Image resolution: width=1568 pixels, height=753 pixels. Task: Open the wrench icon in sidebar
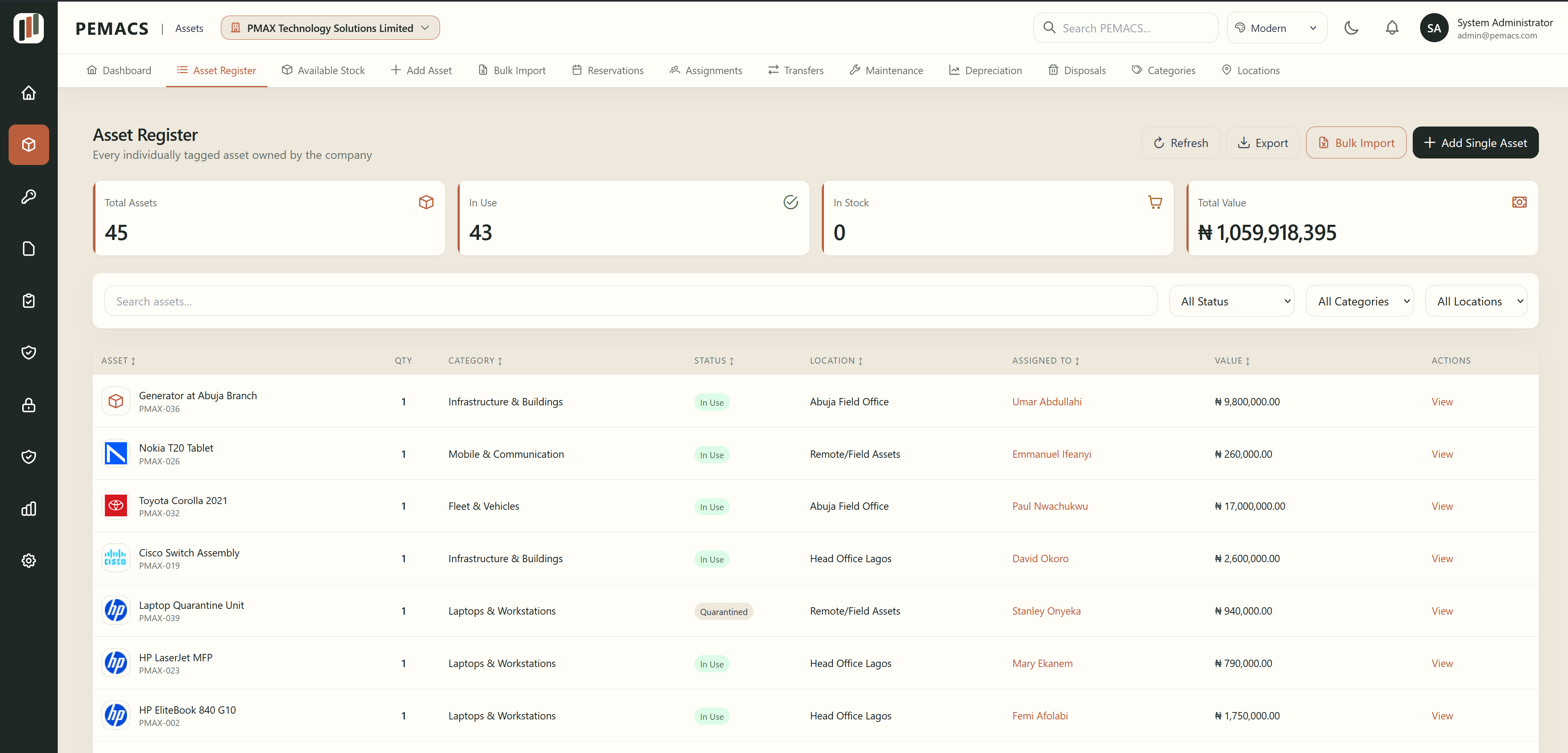[29, 197]
